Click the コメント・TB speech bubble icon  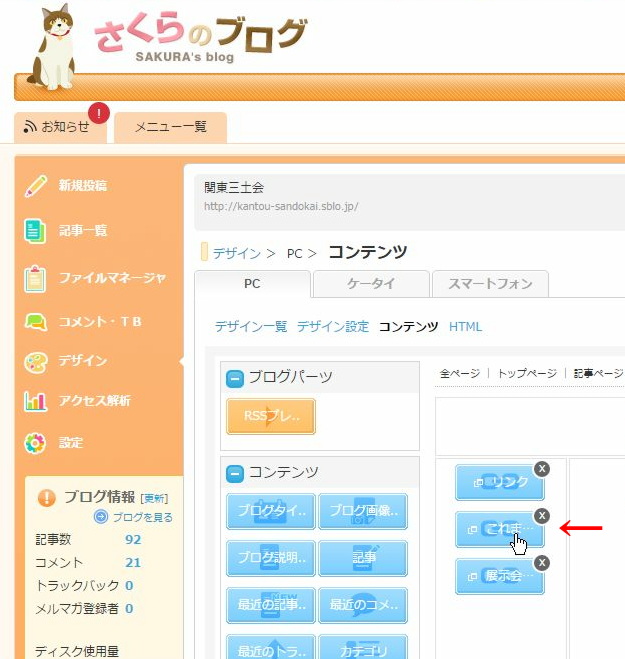[x=36, y=322]
